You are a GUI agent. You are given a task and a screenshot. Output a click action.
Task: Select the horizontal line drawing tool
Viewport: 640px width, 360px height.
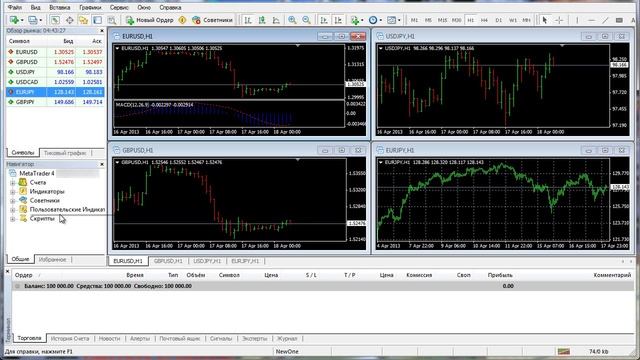pyautogui.click(x=591, y=20)
